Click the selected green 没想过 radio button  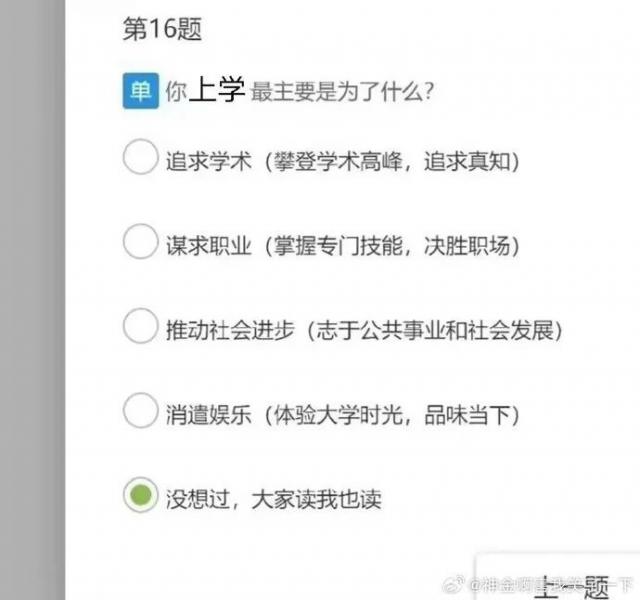tap(140, 495)
